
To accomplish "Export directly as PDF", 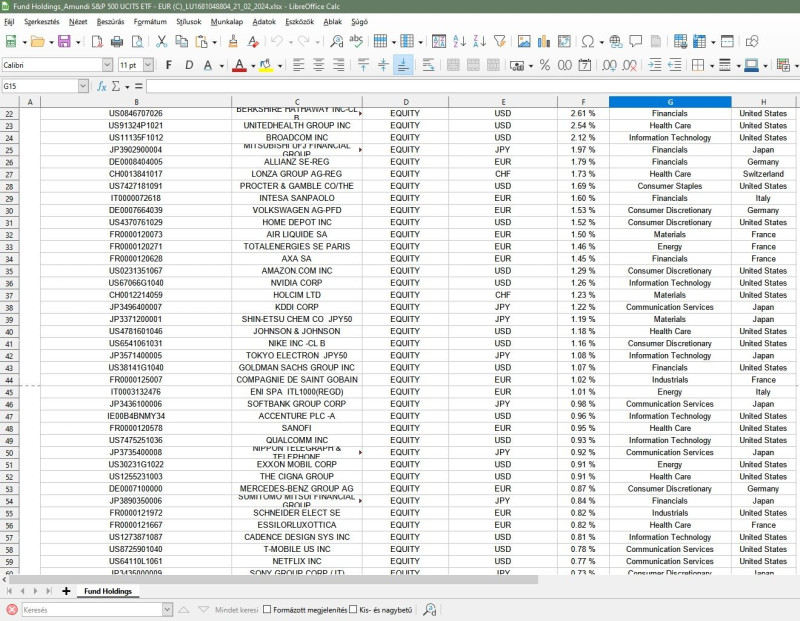I will (97, 41).
